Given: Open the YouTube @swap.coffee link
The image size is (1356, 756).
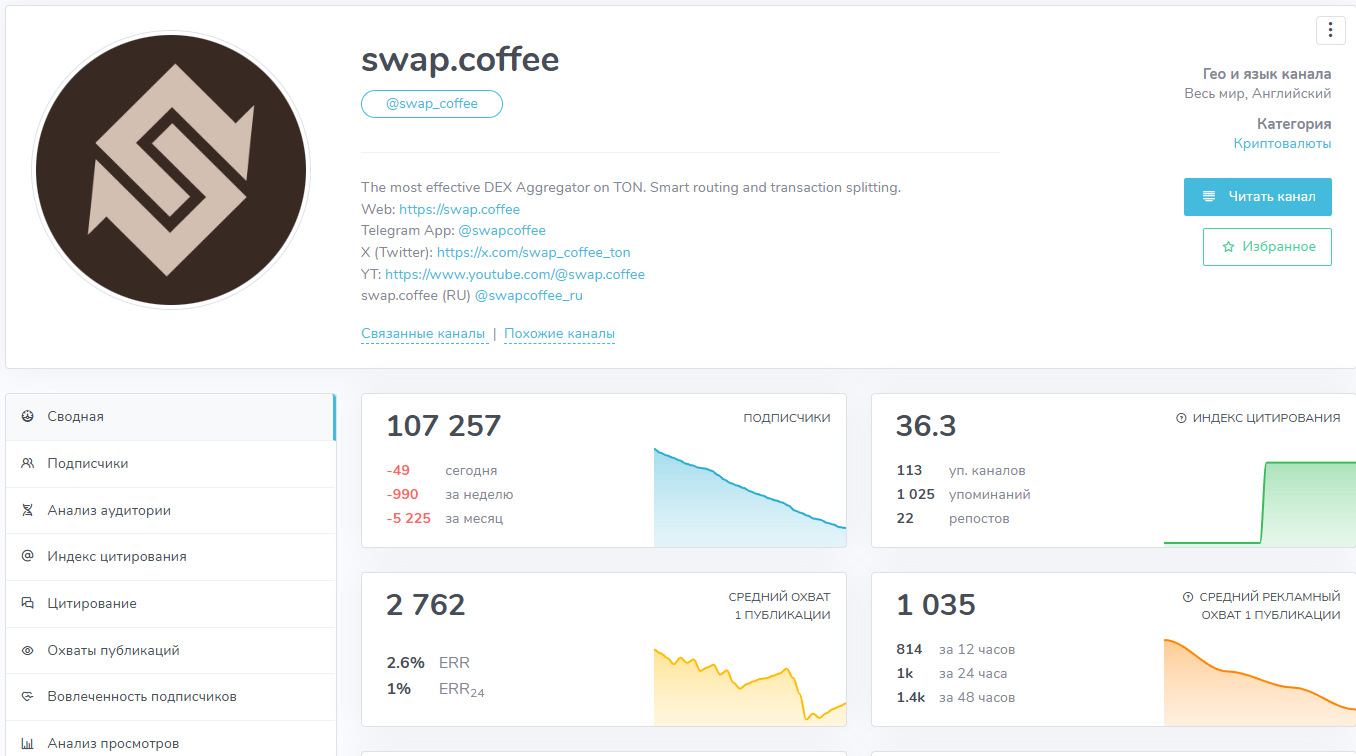Looking at the screenshot, I should coord(515,274).
